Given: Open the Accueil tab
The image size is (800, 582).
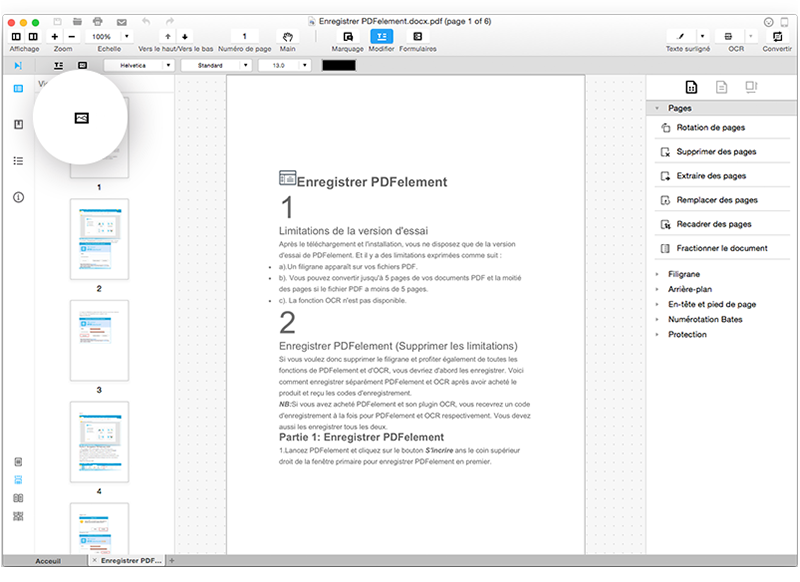Looking at the screenshot, I should 48,561.
